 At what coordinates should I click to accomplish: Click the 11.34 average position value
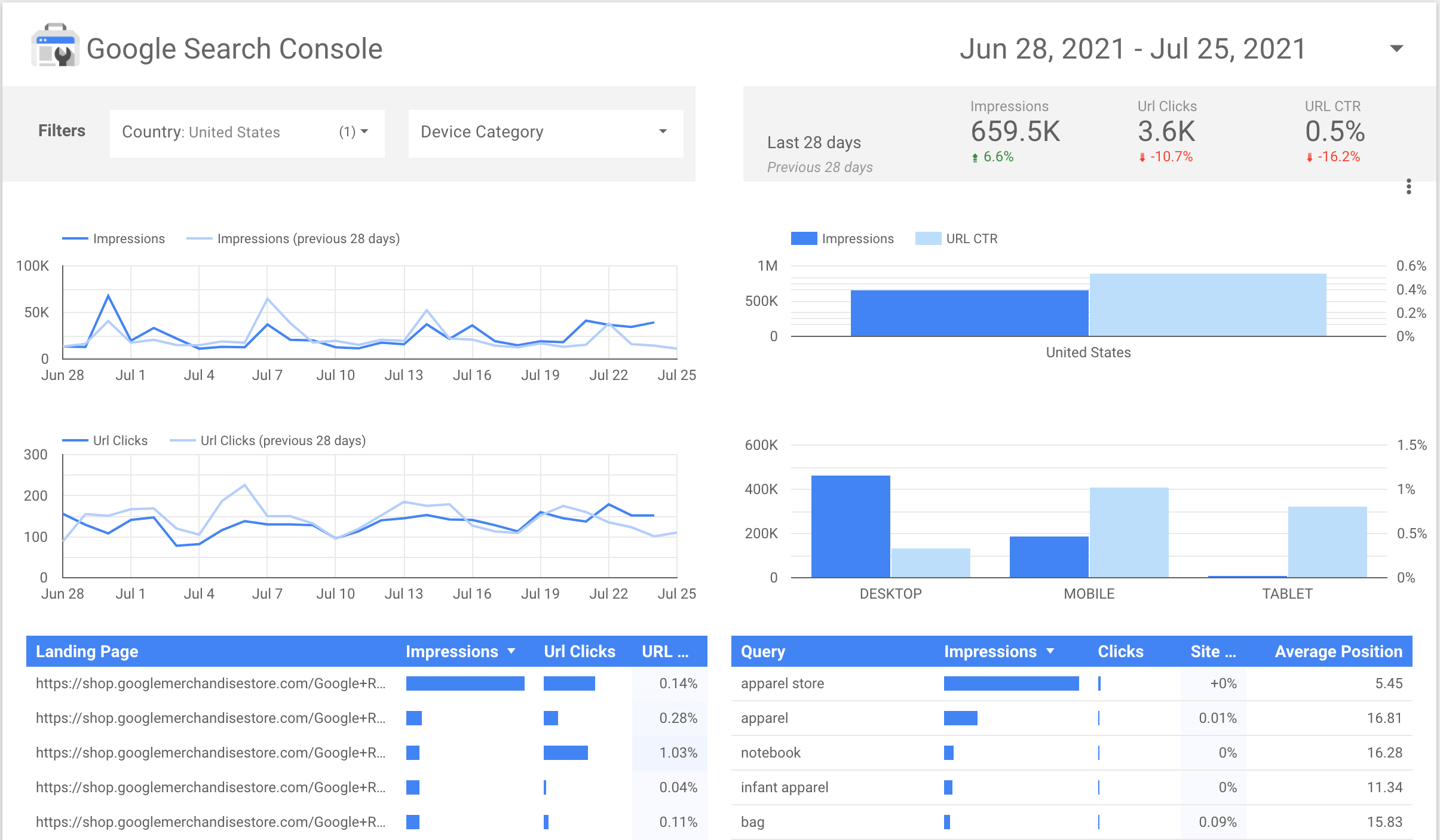pos(1384,787)
